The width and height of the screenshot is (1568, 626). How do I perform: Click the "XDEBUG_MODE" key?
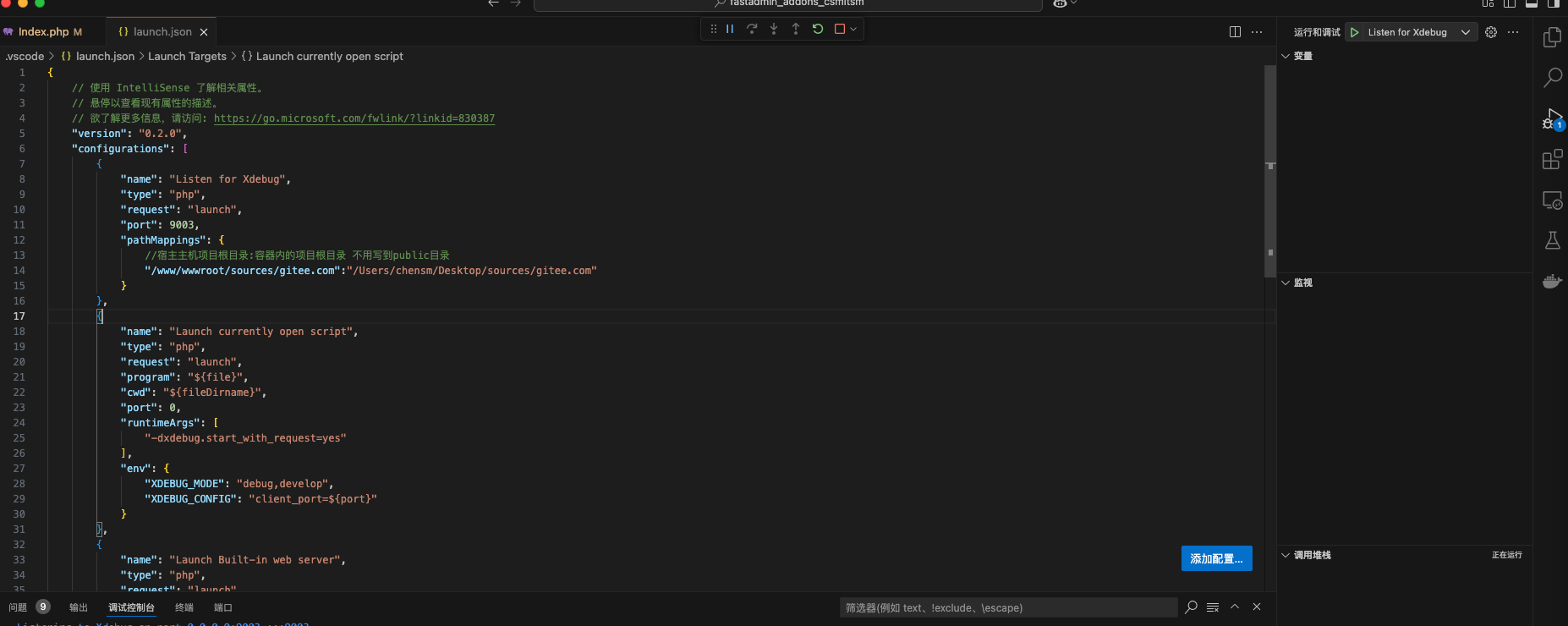click(184, 484)
